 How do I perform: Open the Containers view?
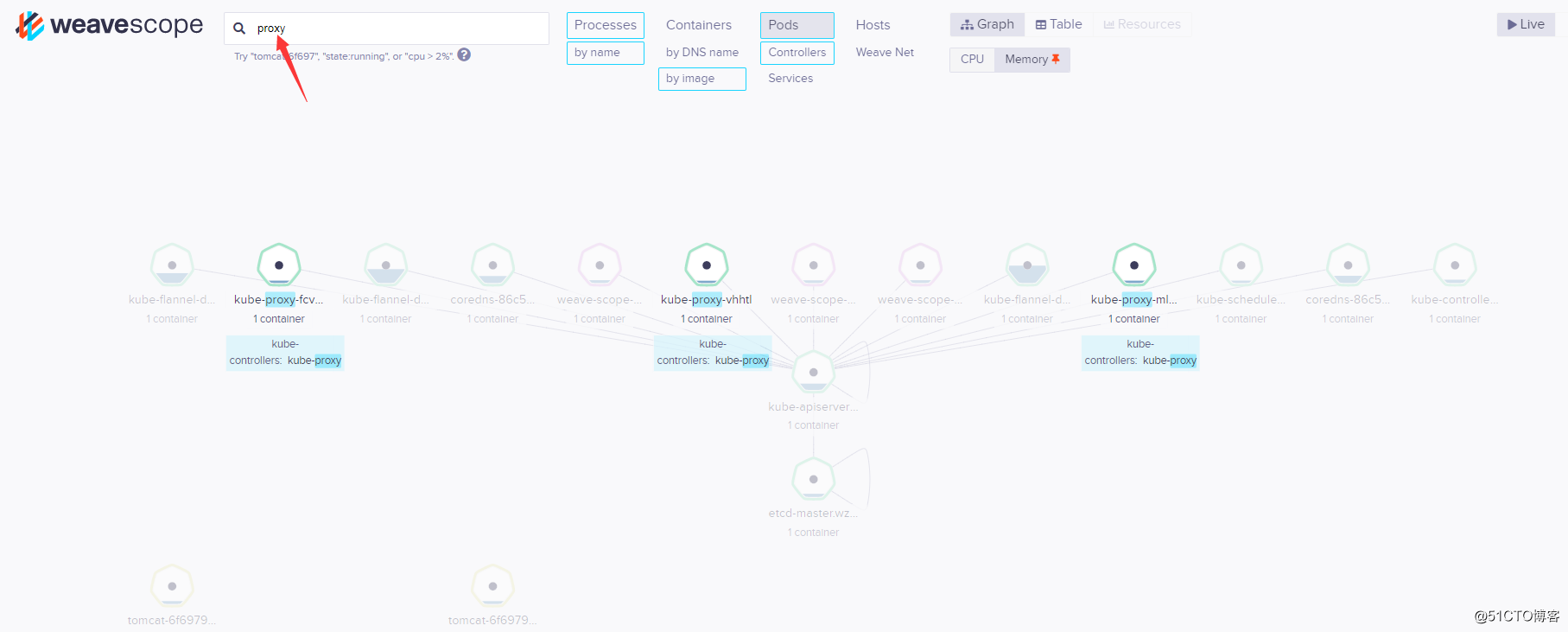[x=699, y=25]
